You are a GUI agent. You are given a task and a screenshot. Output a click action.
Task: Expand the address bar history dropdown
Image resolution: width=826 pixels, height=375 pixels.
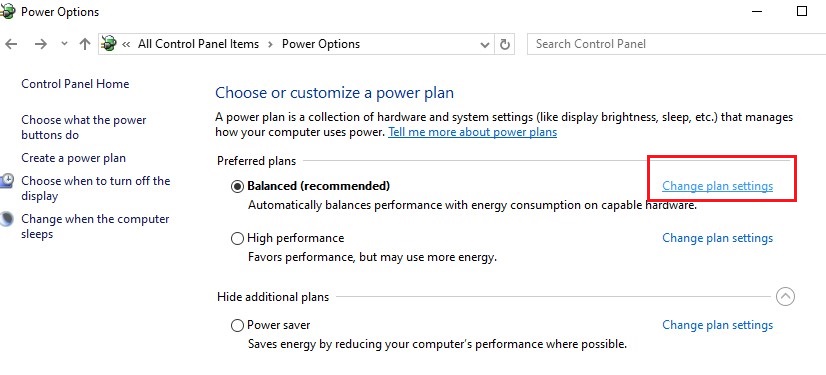pos(485,45)
